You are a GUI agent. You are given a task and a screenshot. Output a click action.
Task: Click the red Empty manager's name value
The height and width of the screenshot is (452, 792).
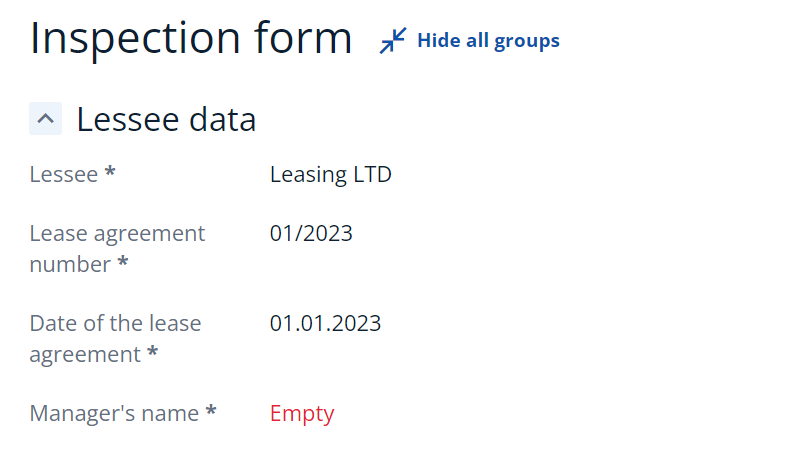click(302, 414)
